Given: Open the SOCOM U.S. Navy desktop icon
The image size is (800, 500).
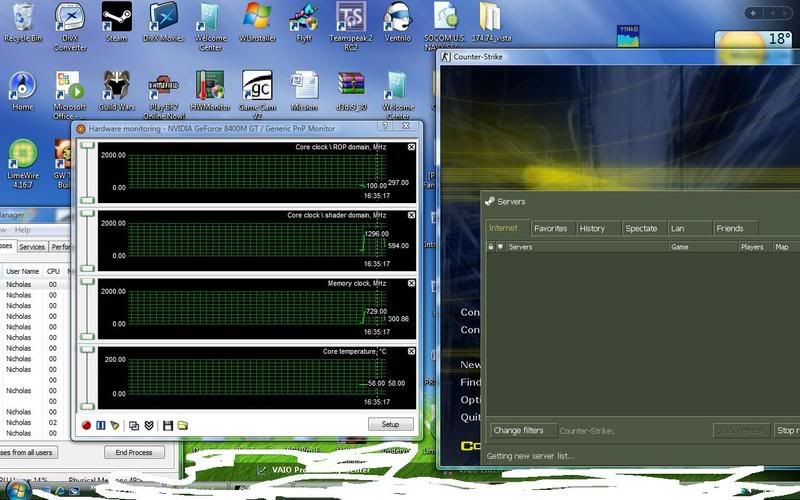Looking at the screenshot, I should tap(444, 27).
